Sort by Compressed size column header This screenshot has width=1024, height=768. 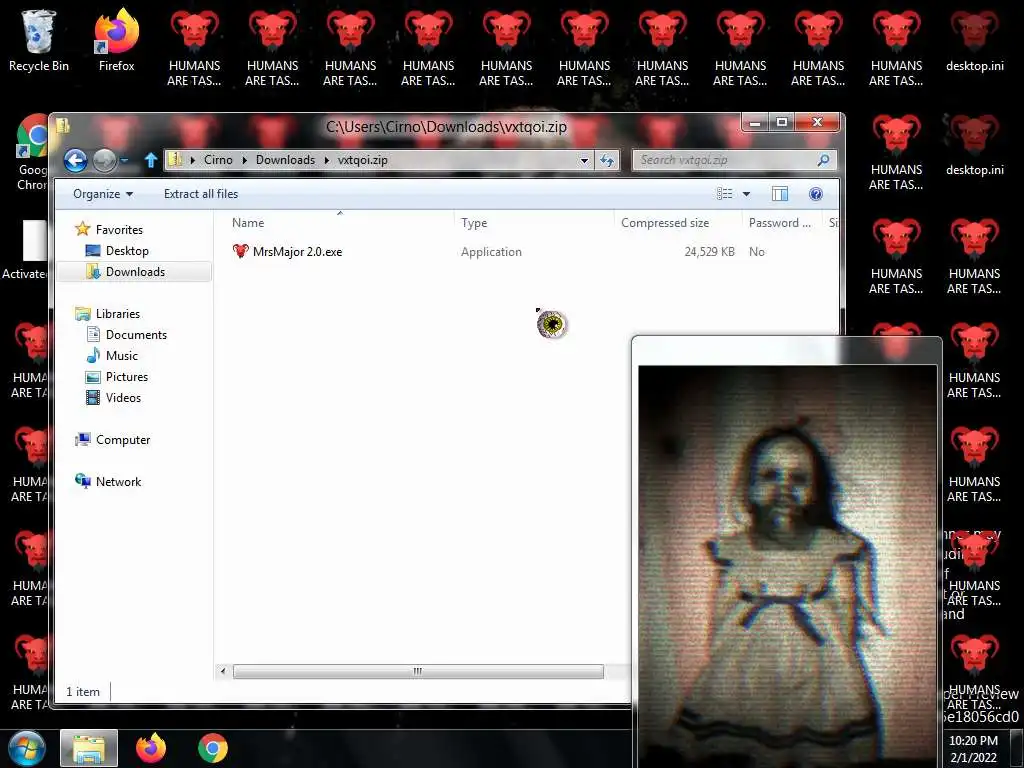pos(665,223)
